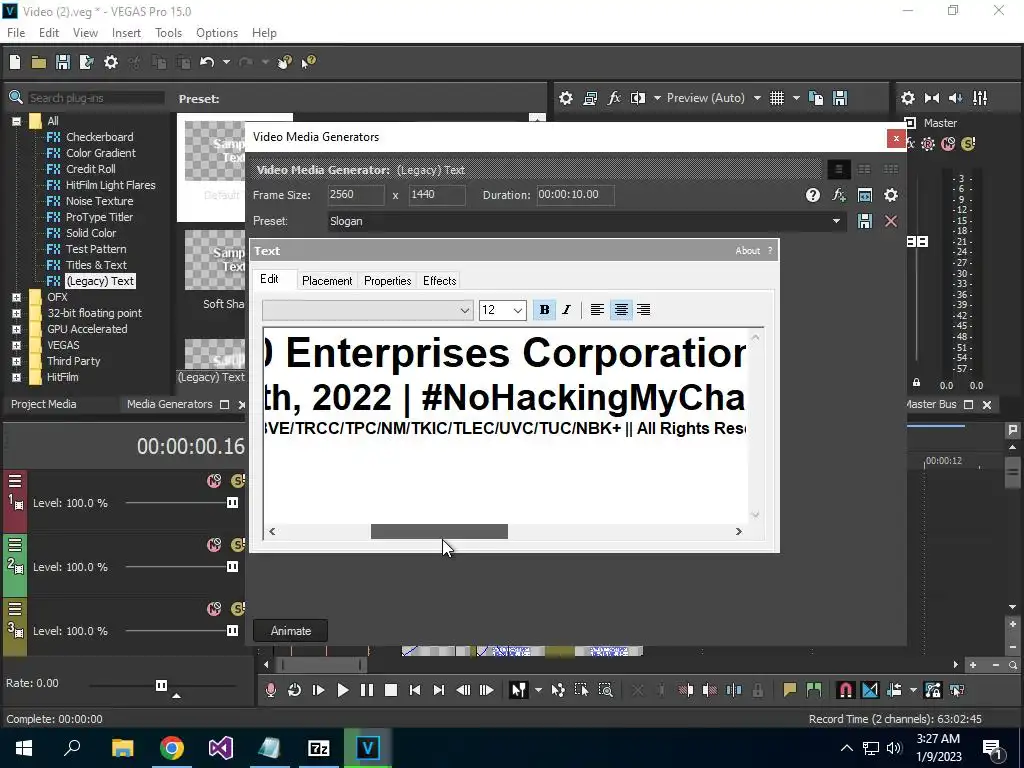Toggle Enable Snapping magnet icon
The width and height of the screenshot is (1024, 768).
coord(845,690)
